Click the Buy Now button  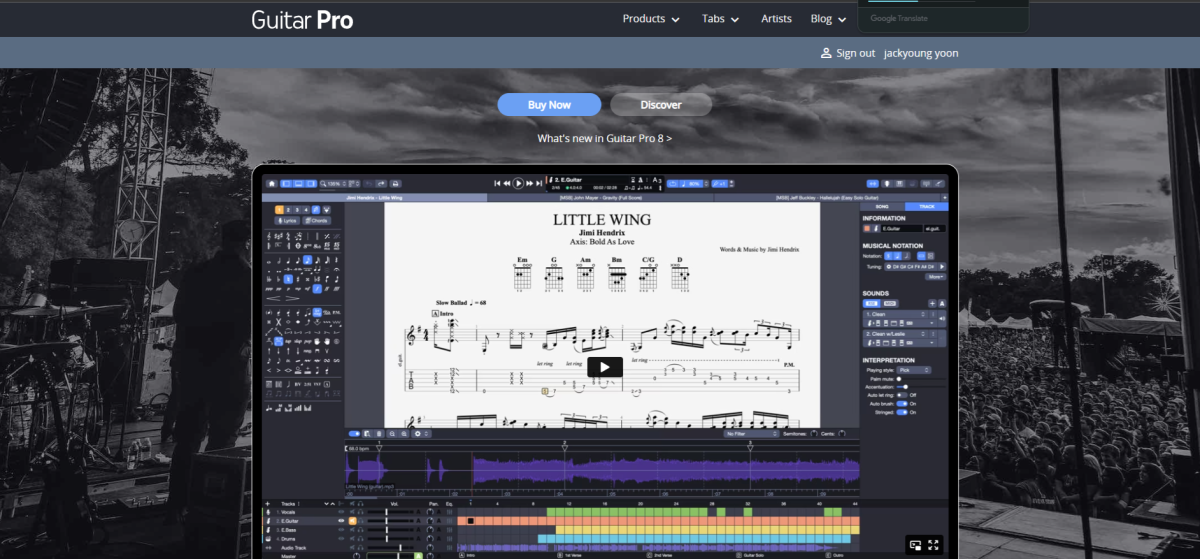click(x=550, y=105)
